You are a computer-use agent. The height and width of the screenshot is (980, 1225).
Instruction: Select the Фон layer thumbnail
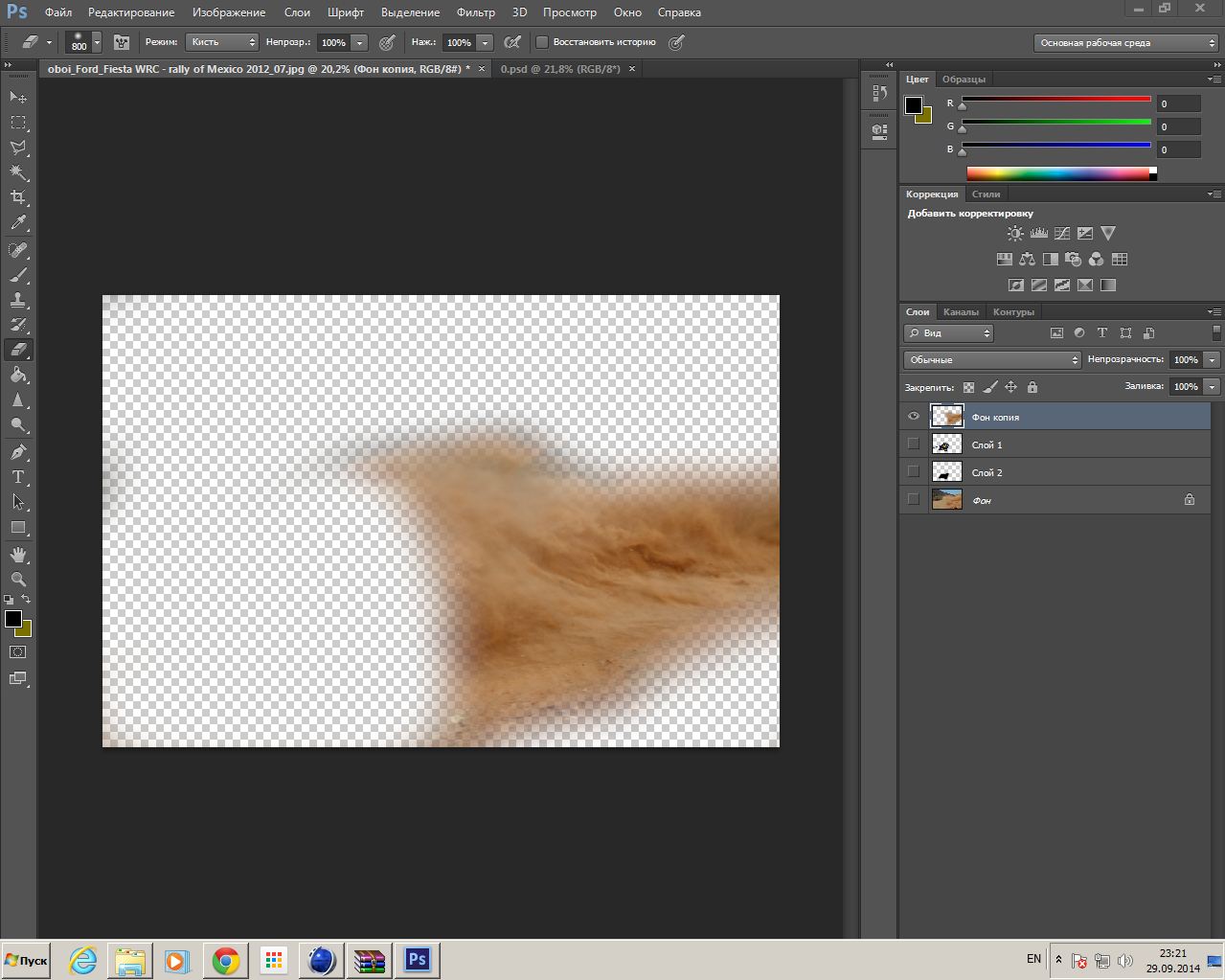coord(946,500)
